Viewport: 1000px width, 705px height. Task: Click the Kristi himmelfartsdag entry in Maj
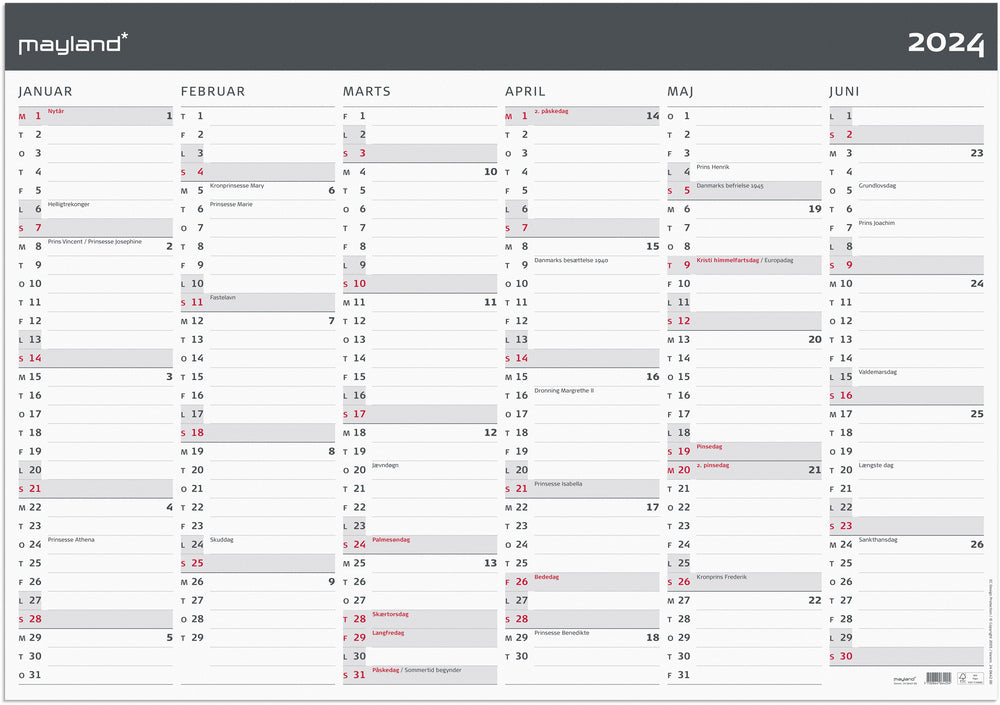pyautogui.click(x=728, y=260)
